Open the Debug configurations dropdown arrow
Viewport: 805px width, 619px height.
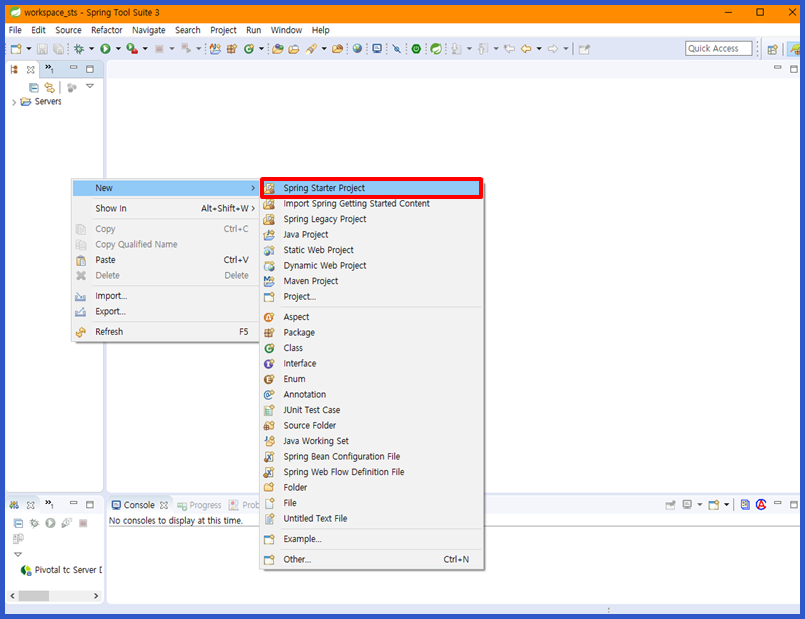coord(91,49)
